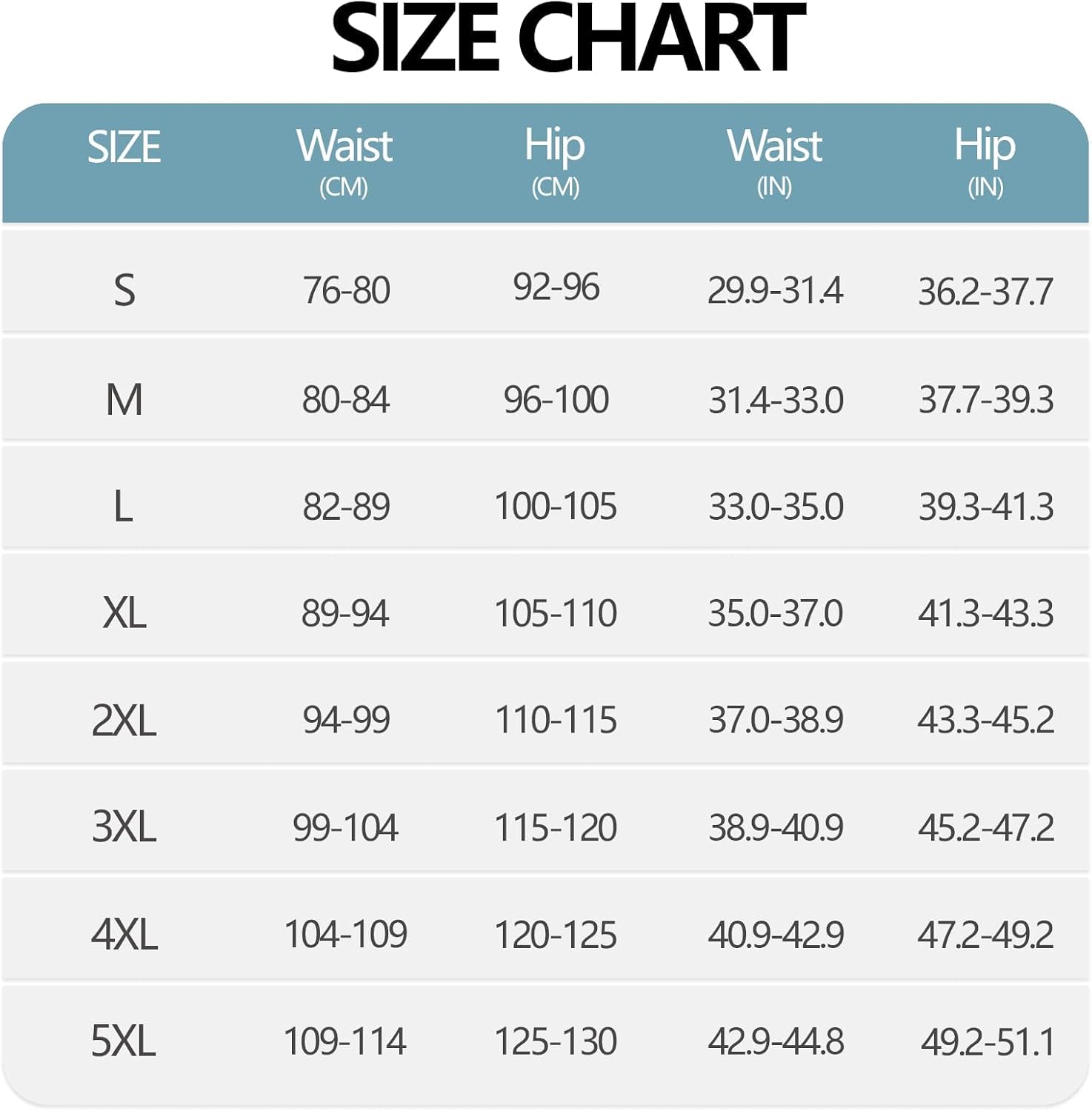The image size is (1092, 1111).
Task: Select the 96-100 hip value
Action: click(x=556, y=400)
